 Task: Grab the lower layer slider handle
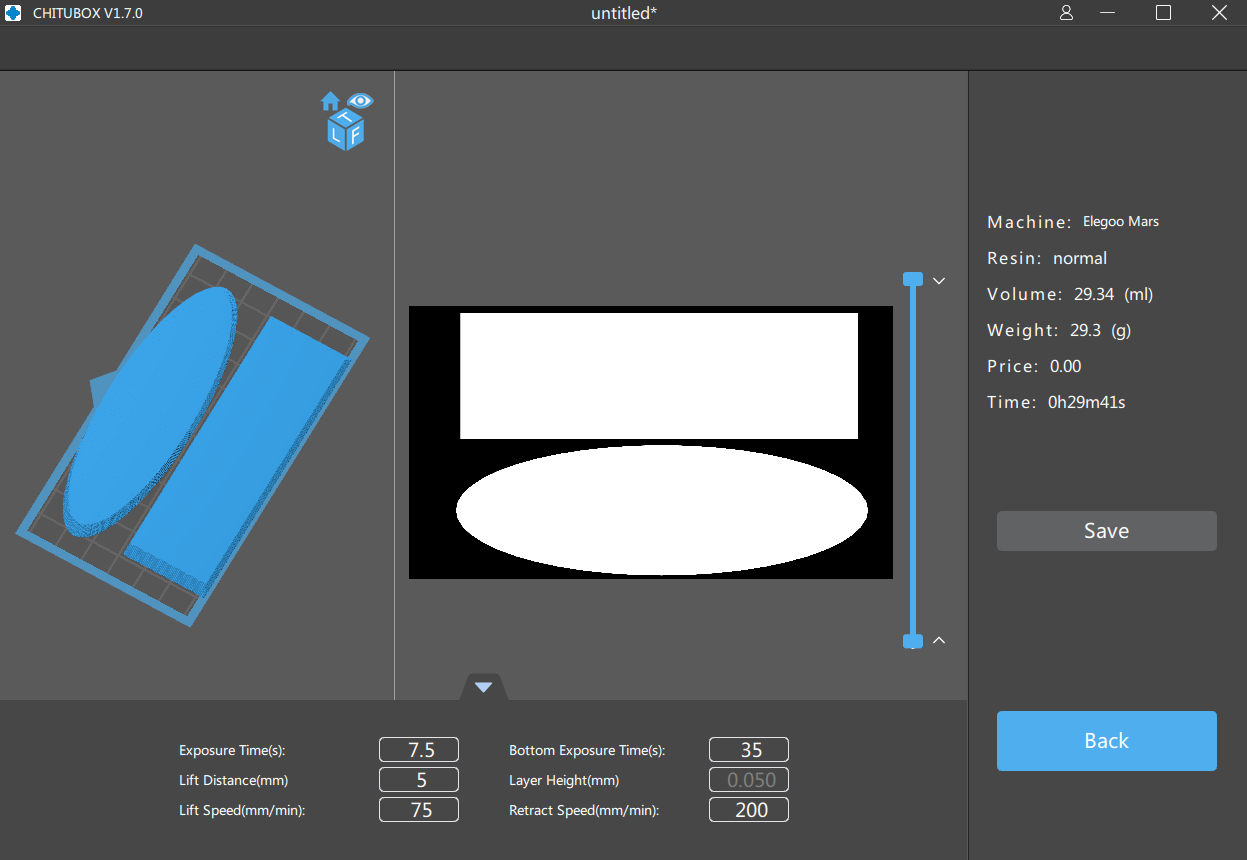(x=913, y=641)
